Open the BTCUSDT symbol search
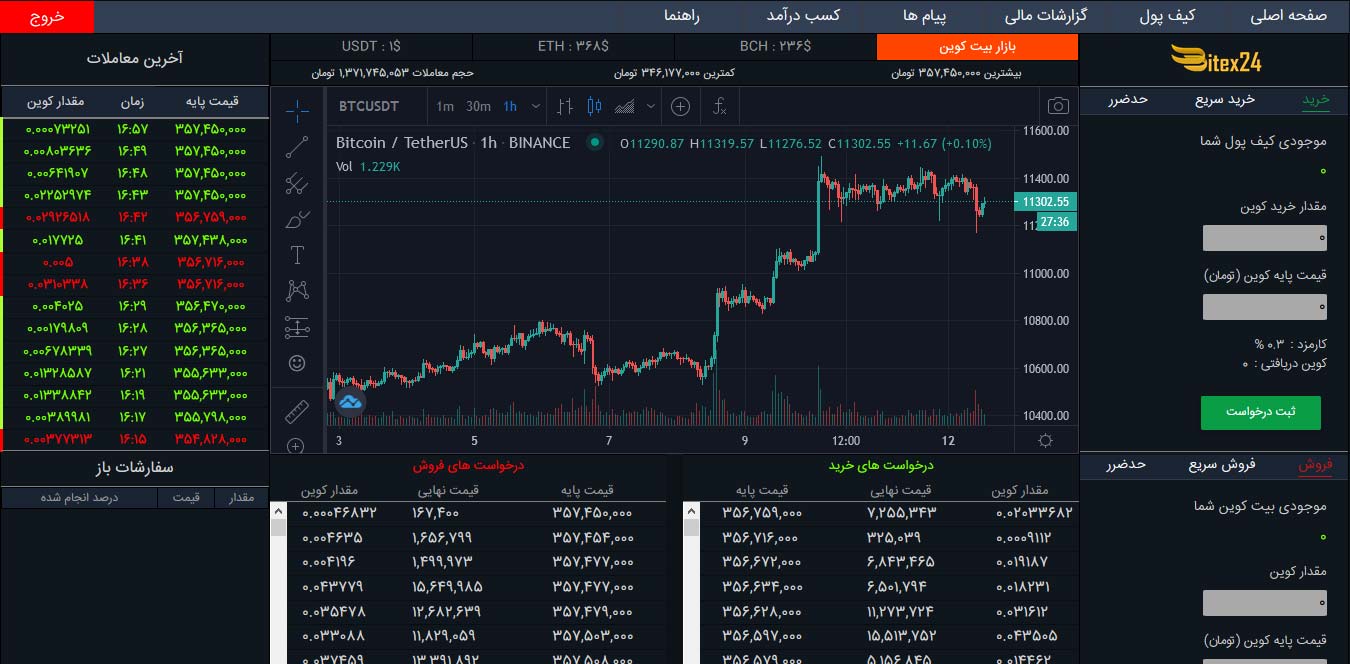This screenshot has height=664, width=1350. (x=369, y=106)
